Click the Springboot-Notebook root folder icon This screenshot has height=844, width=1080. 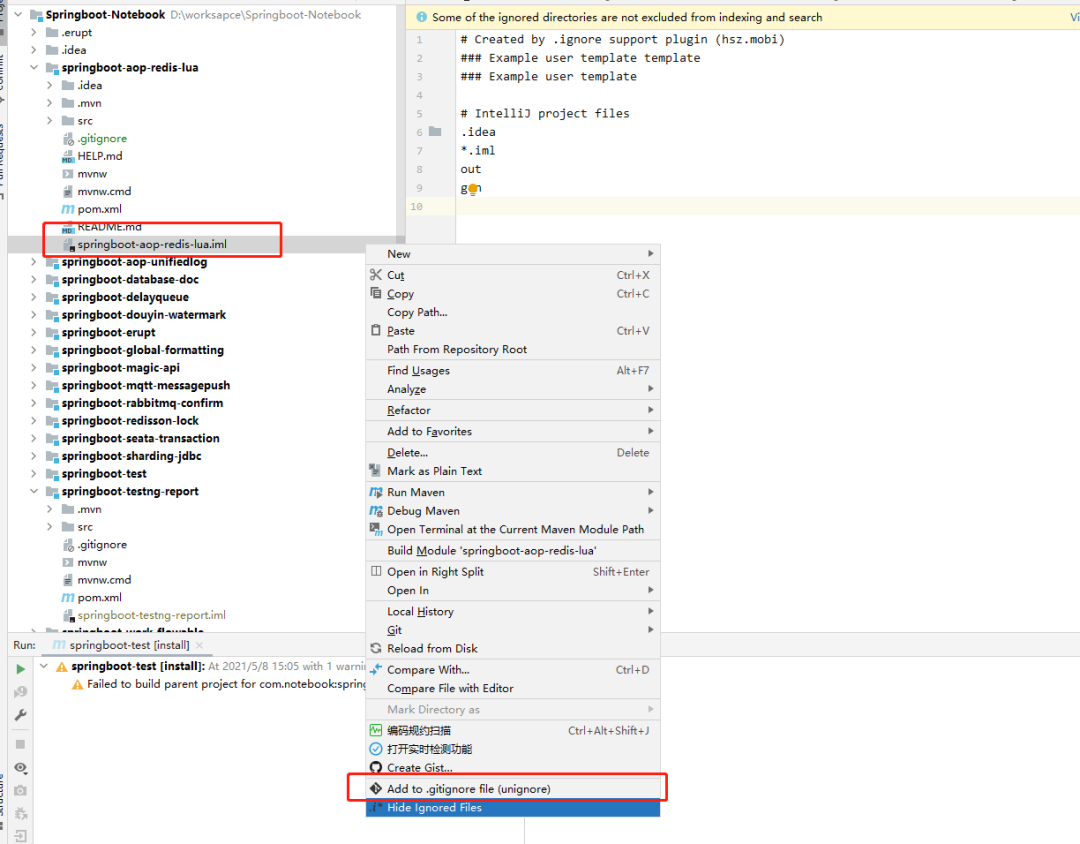pos(37,14)
